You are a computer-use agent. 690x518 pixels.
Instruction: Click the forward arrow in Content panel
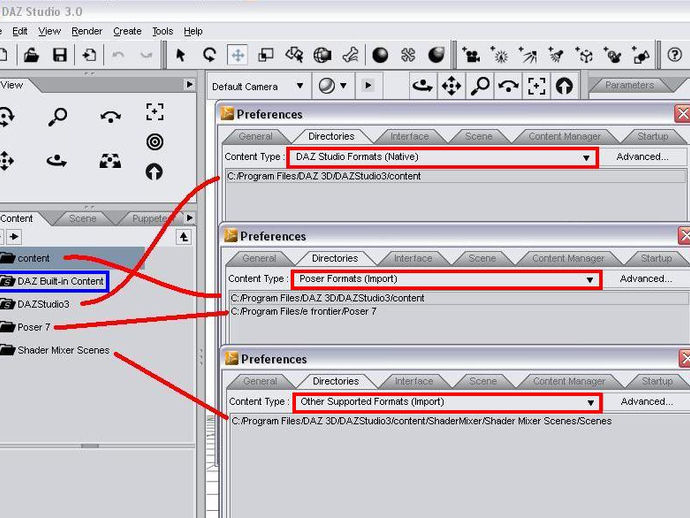tap(14, 237)
